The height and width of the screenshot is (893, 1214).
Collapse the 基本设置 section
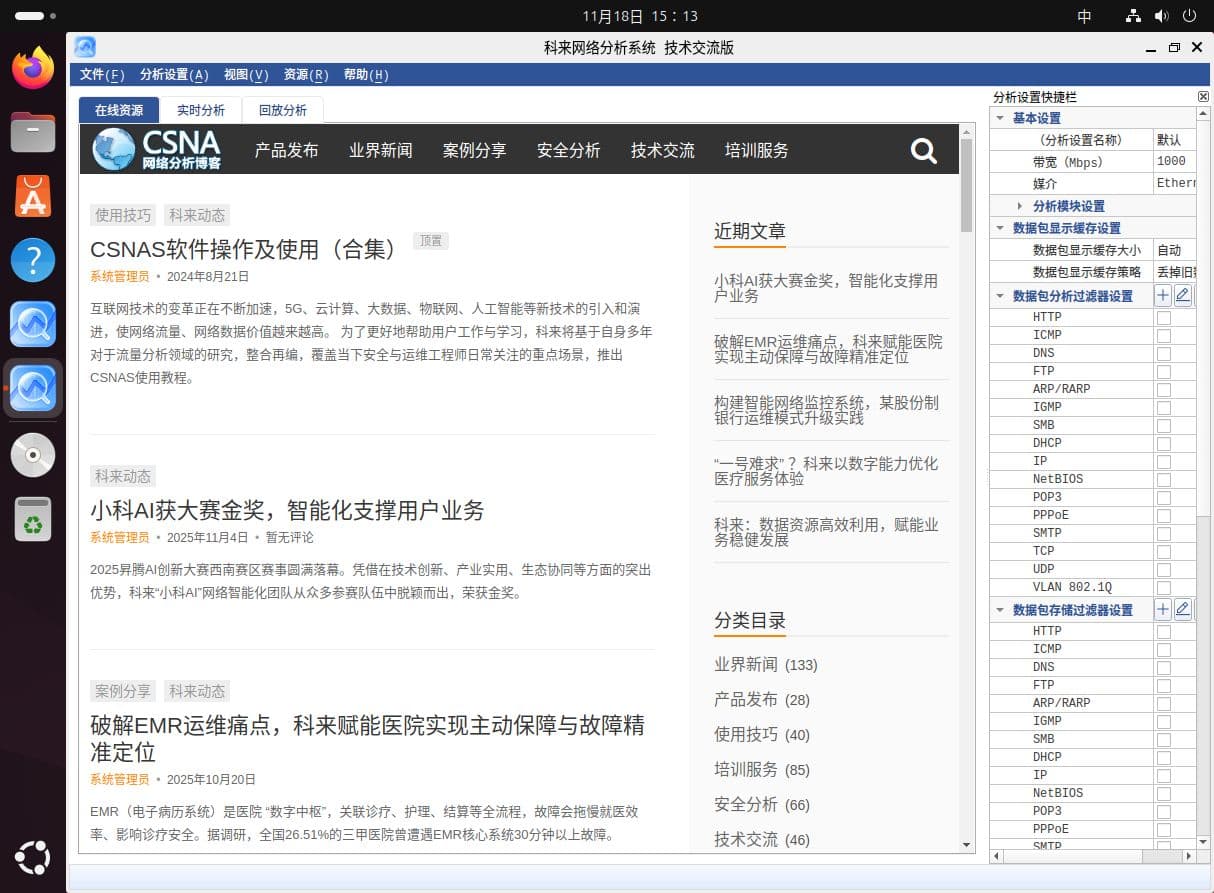click(999, 118)
